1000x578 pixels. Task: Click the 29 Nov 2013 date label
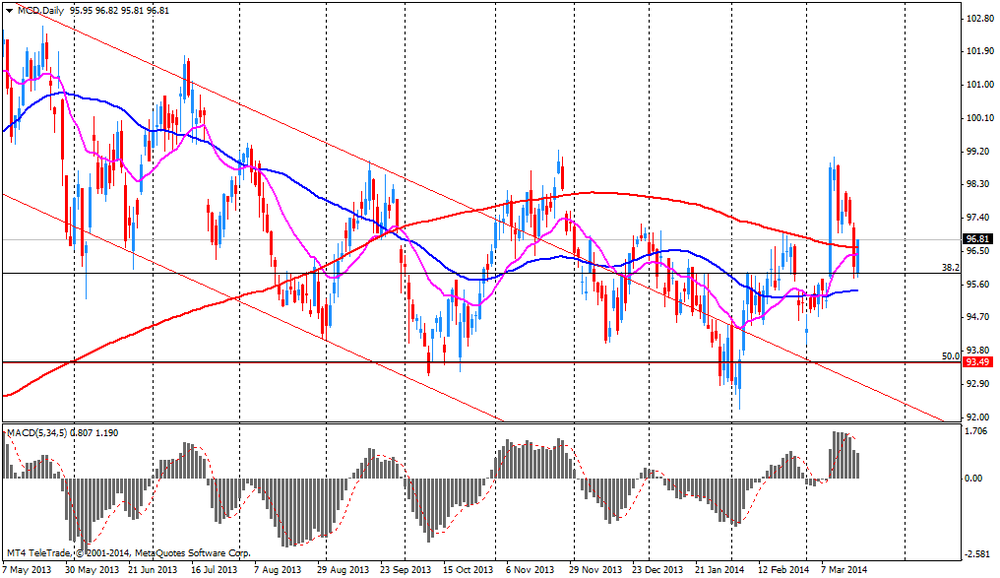tap(595, 569)
